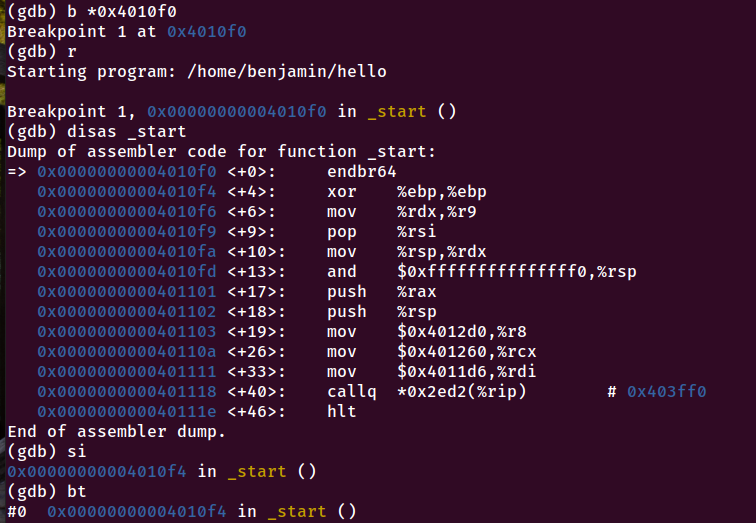
Task: Click the breakpoint address 0x4010f0 in blue
Action: [207, 31]
